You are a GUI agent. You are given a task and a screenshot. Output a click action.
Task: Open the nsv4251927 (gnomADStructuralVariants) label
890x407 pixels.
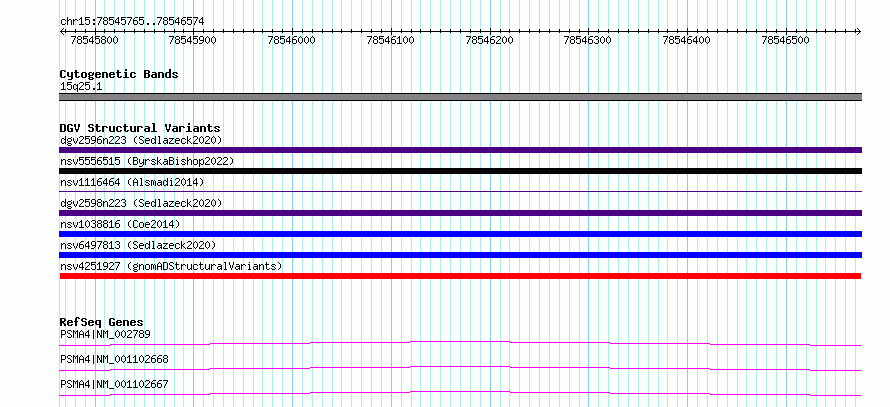click(171, 266)
